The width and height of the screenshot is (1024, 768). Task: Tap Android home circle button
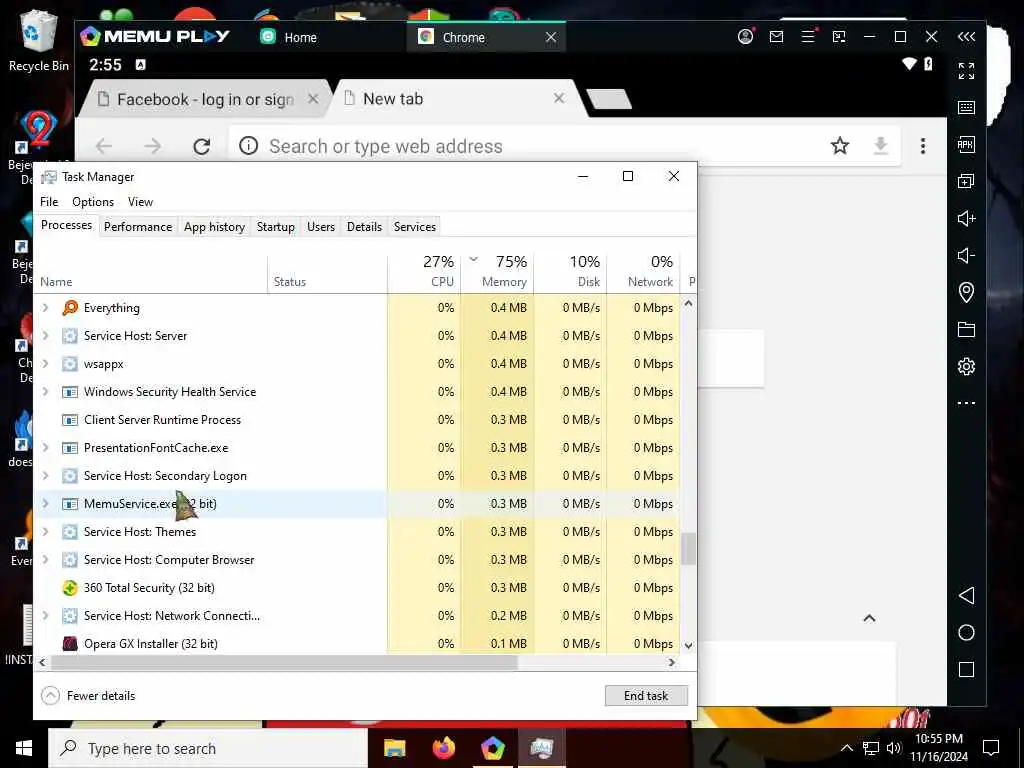click(966, 632)
